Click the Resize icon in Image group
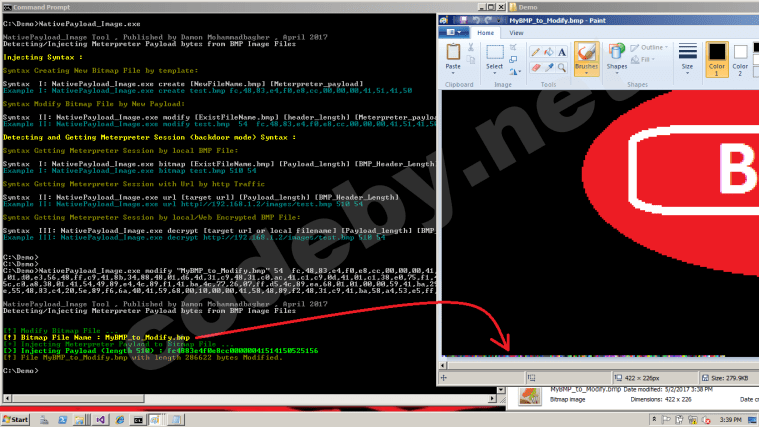 [x=513, y=59]
